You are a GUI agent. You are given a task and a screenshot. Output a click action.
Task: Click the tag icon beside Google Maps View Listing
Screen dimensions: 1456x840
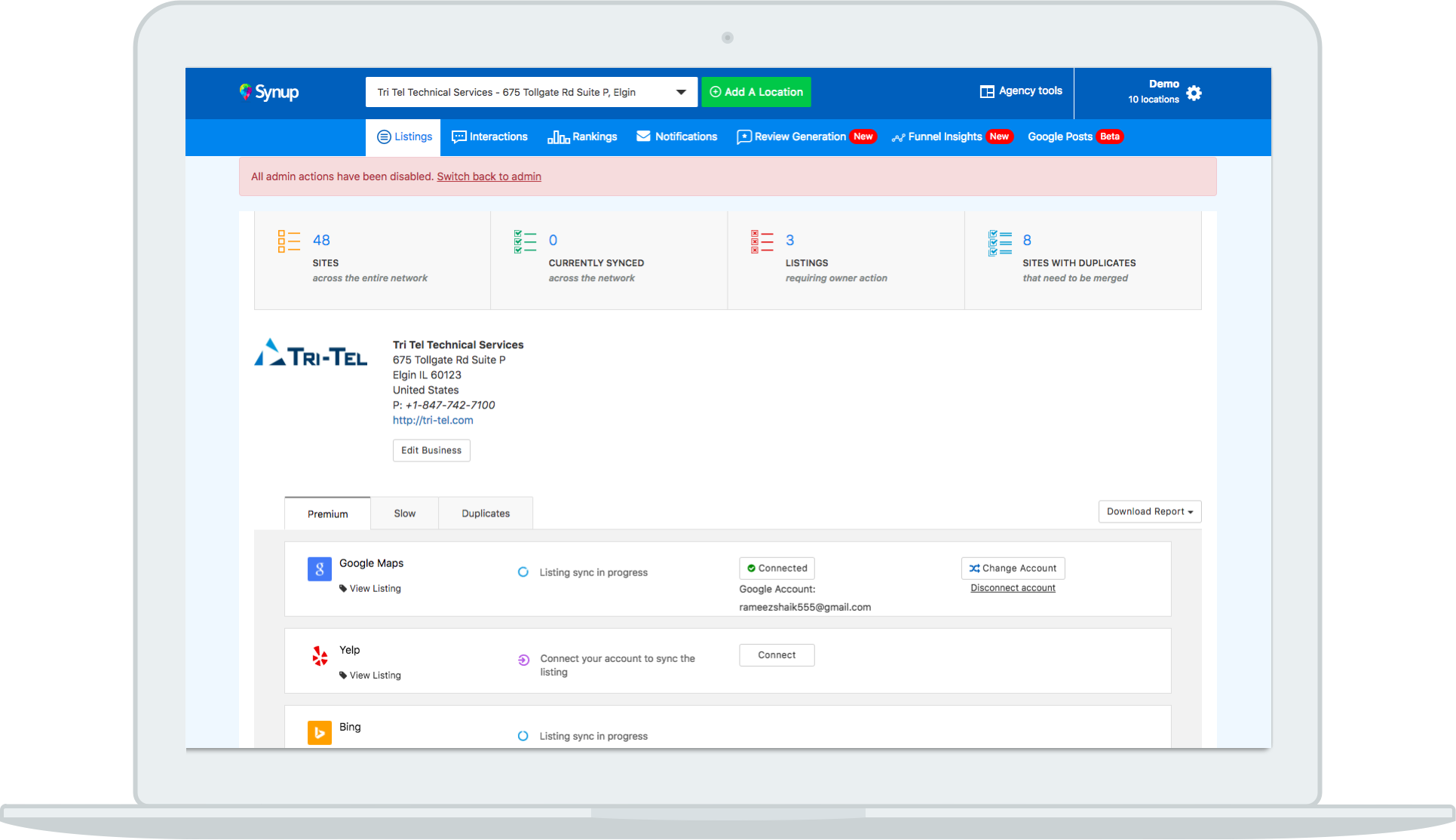[343, 589]
